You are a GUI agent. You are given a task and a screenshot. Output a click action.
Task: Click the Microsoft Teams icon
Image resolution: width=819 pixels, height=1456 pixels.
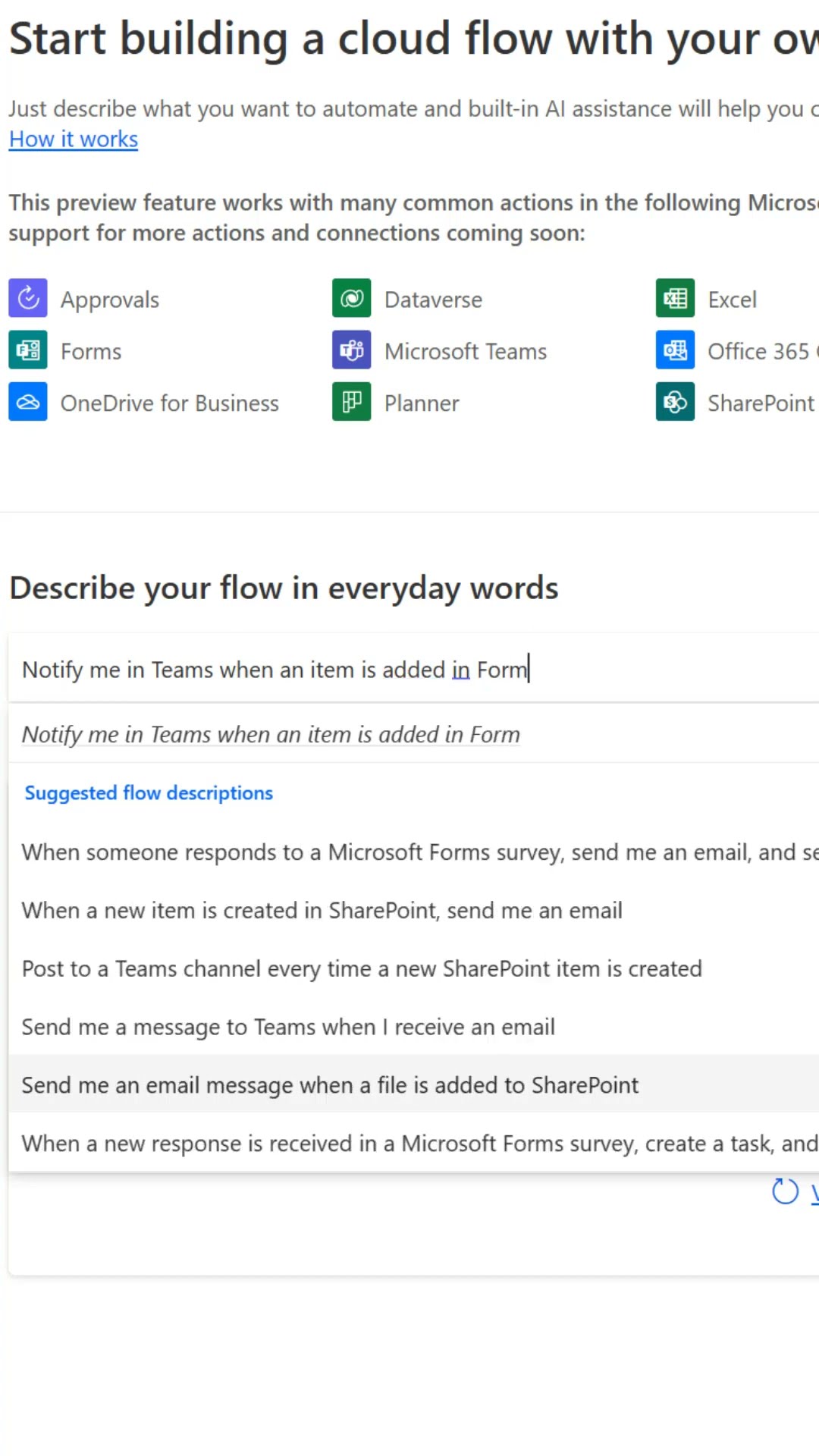(x=352, y=350)
